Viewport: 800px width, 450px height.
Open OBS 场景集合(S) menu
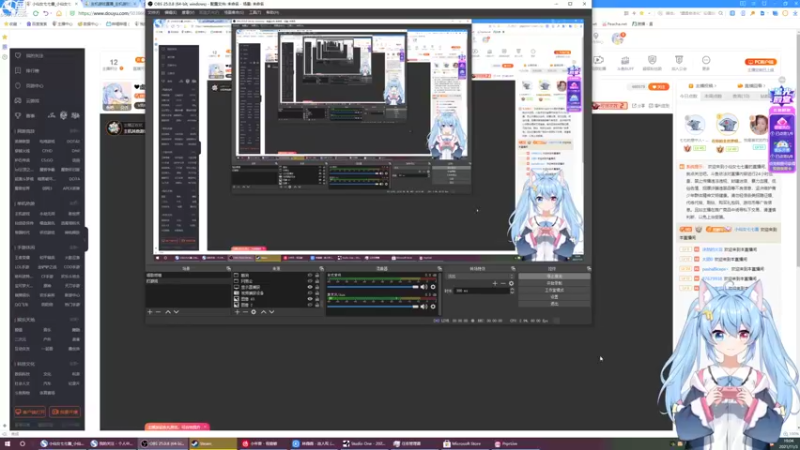click(x=234, y=12)
